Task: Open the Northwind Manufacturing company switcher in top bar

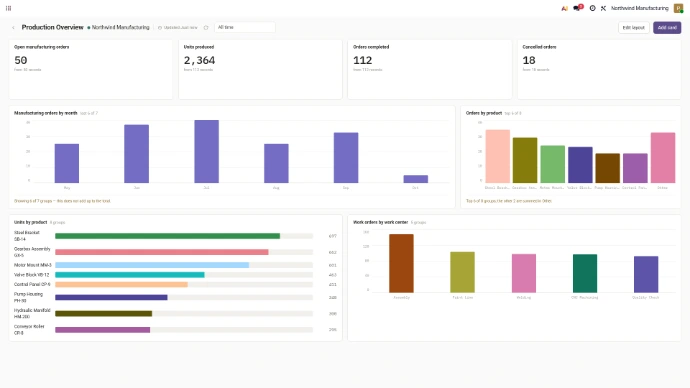Action: click(639, 8)
